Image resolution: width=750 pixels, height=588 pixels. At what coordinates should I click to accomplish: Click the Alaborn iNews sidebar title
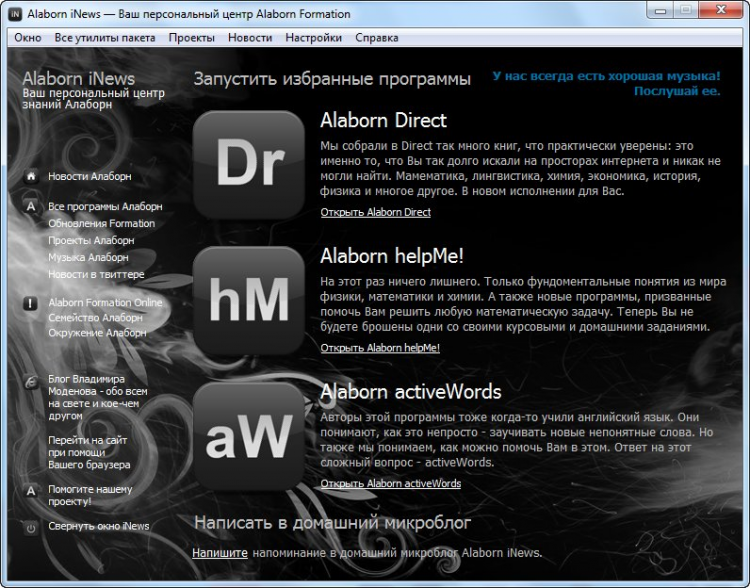tap(78, 78)
